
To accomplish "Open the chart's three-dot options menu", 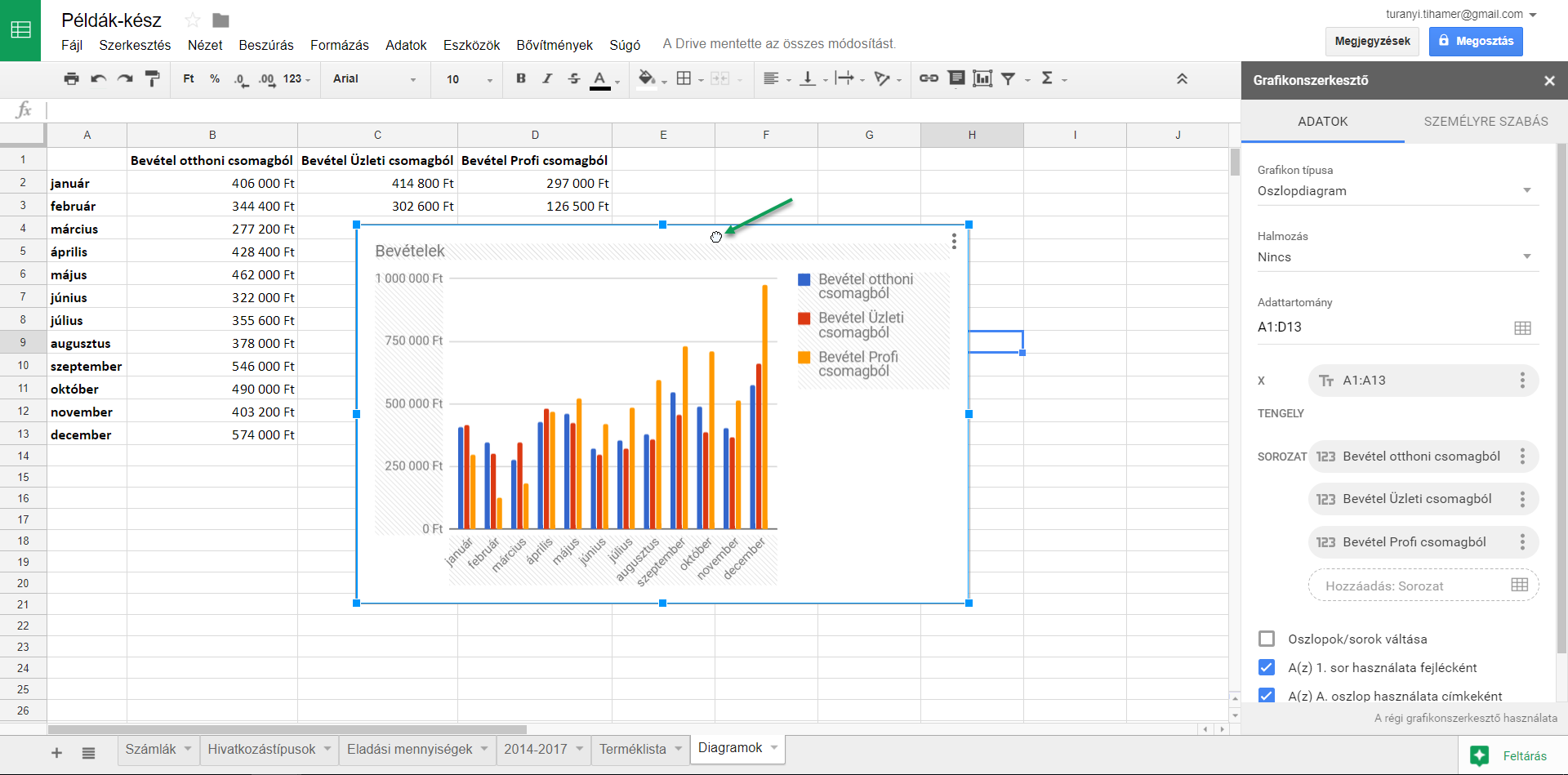I will tap(954, 241).
